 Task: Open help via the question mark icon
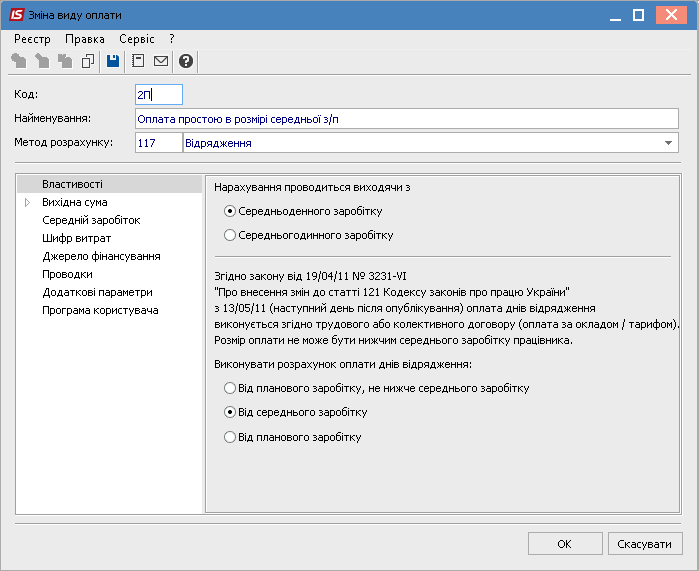(x=186, y=61)
